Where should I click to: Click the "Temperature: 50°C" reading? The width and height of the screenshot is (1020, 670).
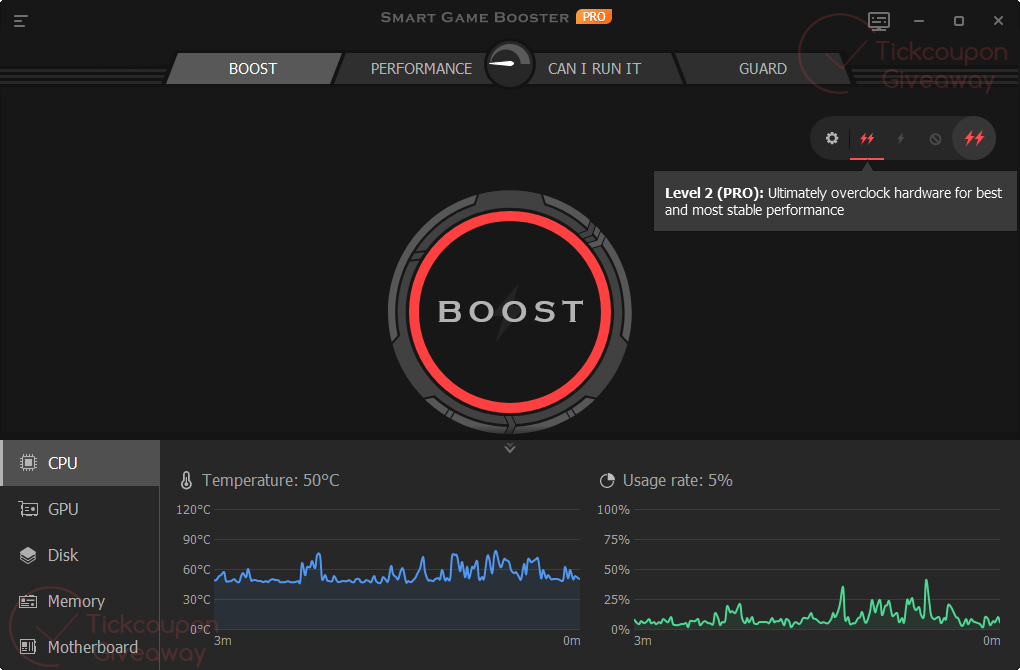271,481
